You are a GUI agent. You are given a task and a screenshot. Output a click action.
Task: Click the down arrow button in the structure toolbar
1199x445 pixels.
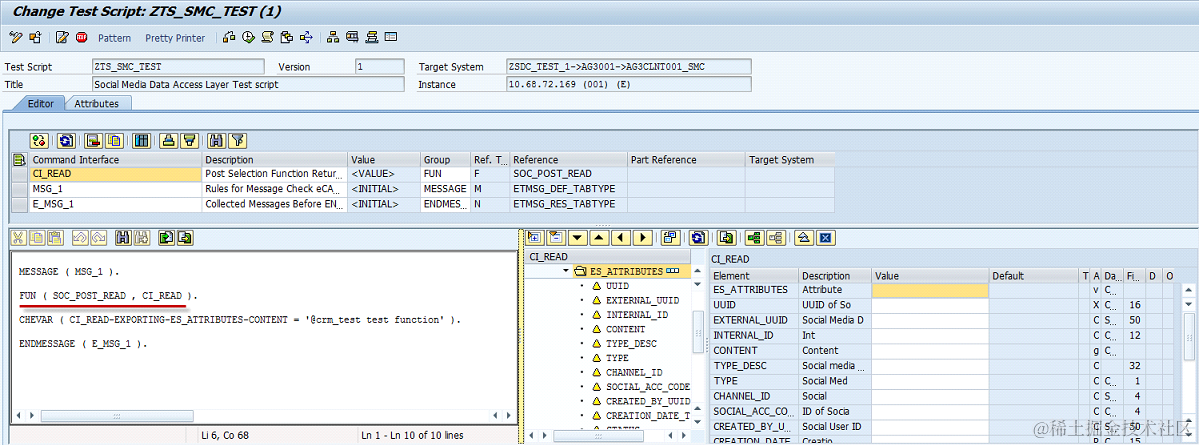pyautogui.click(x=577, y=238)
